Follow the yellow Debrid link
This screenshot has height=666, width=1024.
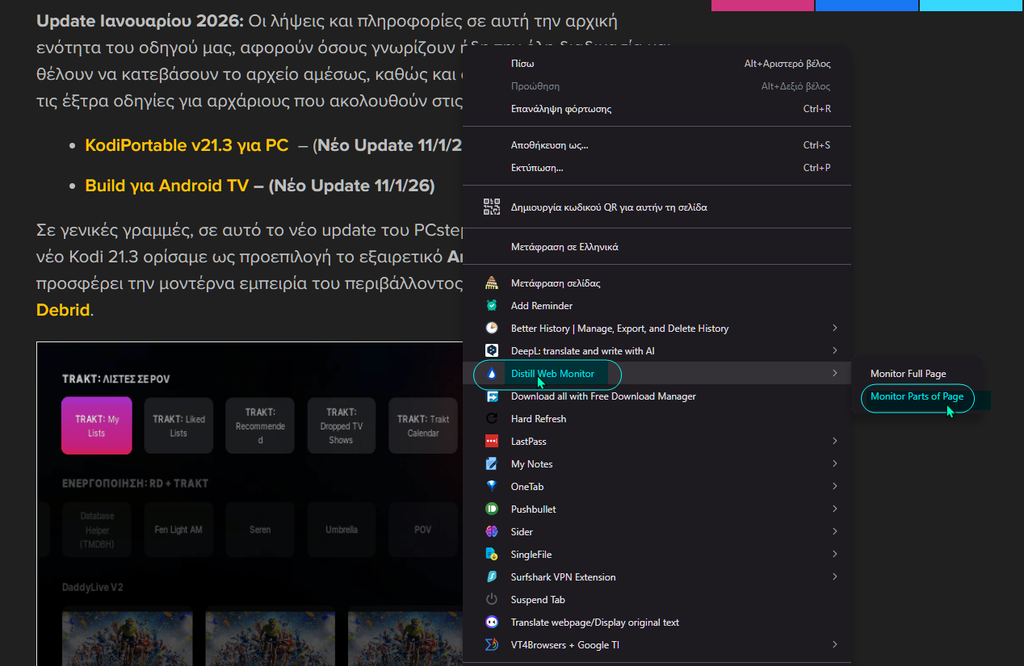click(x=63, y=309)
